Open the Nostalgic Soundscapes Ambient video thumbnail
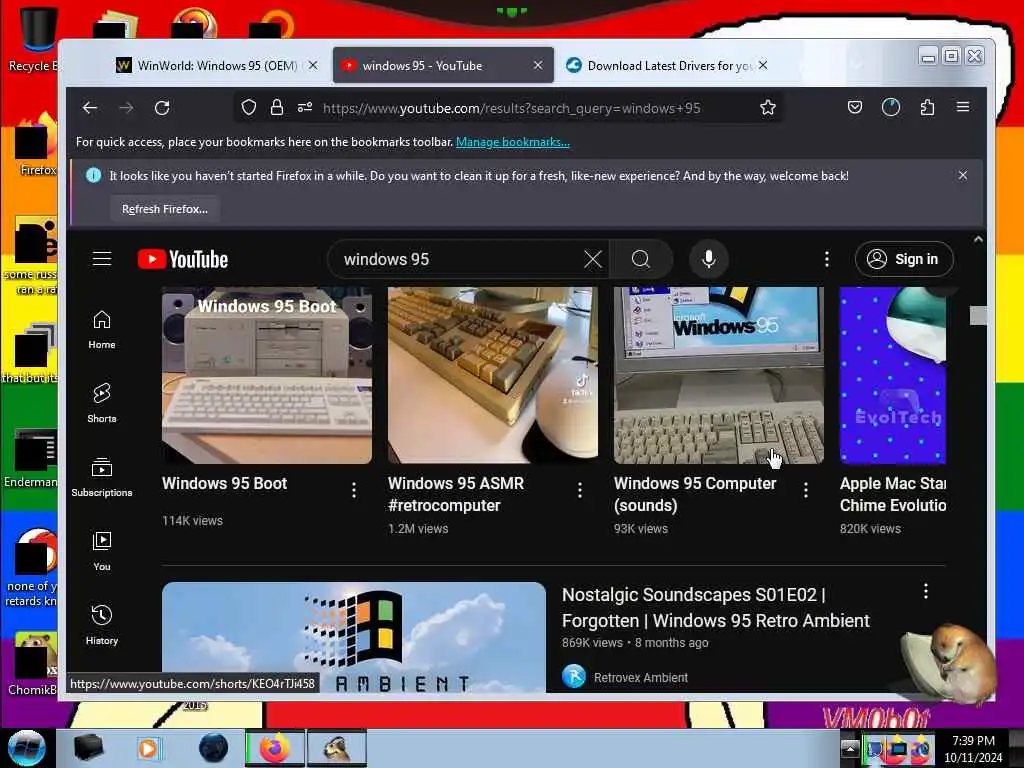This screenshot has height=768, width=1024. coord(354,637)
